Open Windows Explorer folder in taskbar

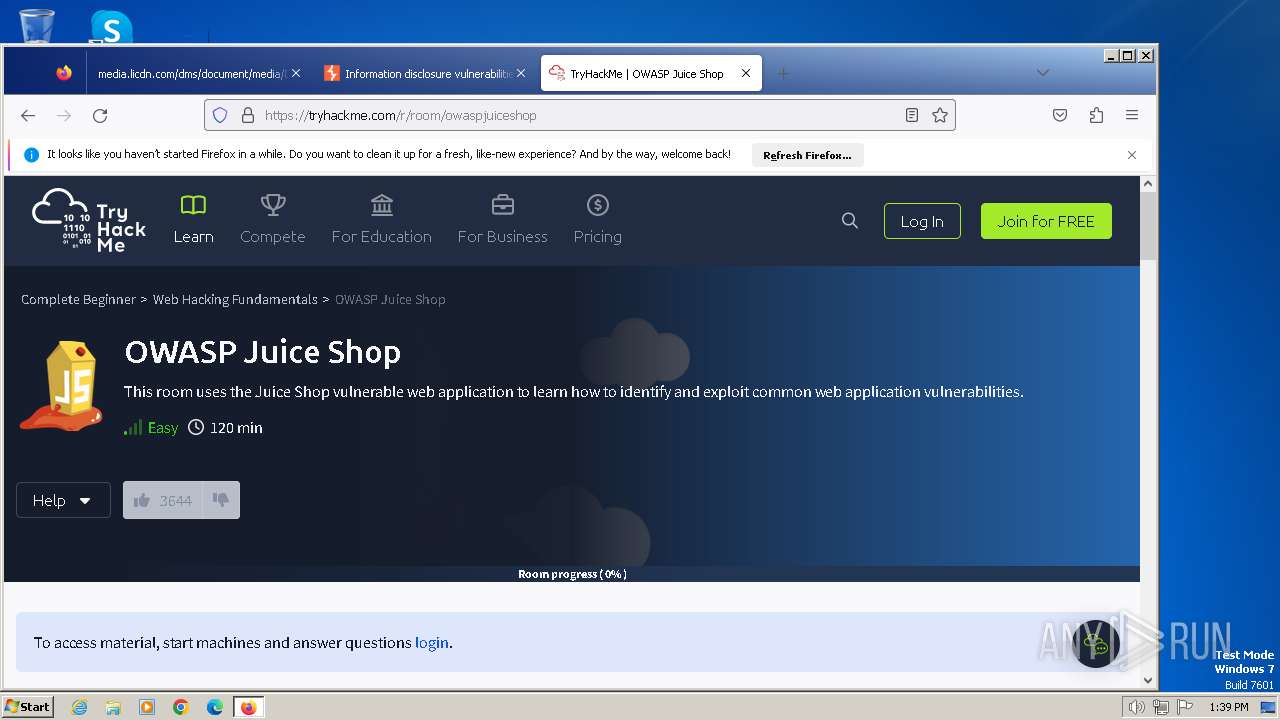tap(113, 707)
